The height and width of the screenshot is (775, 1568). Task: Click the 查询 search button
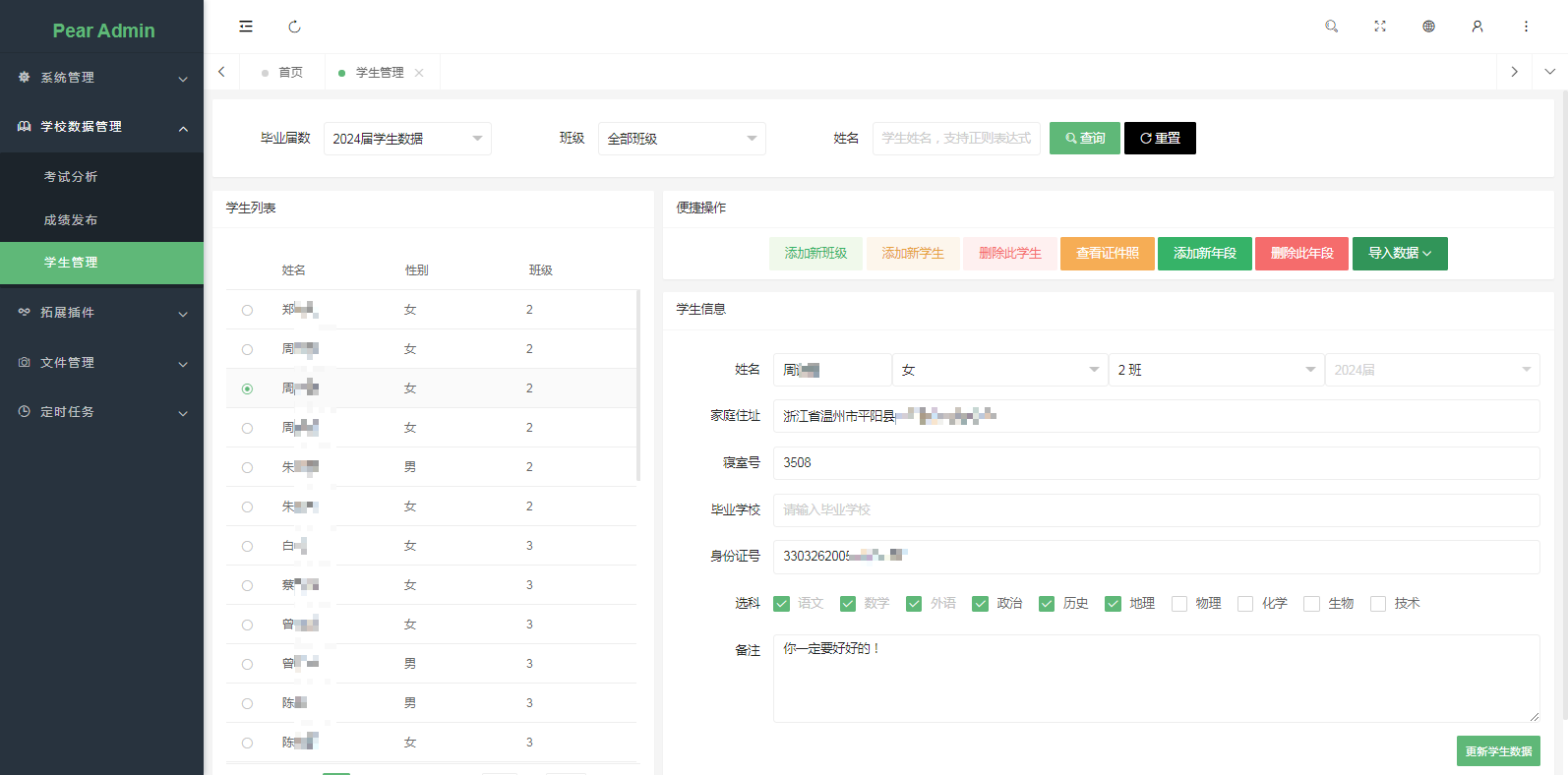tap(1085, 139)
